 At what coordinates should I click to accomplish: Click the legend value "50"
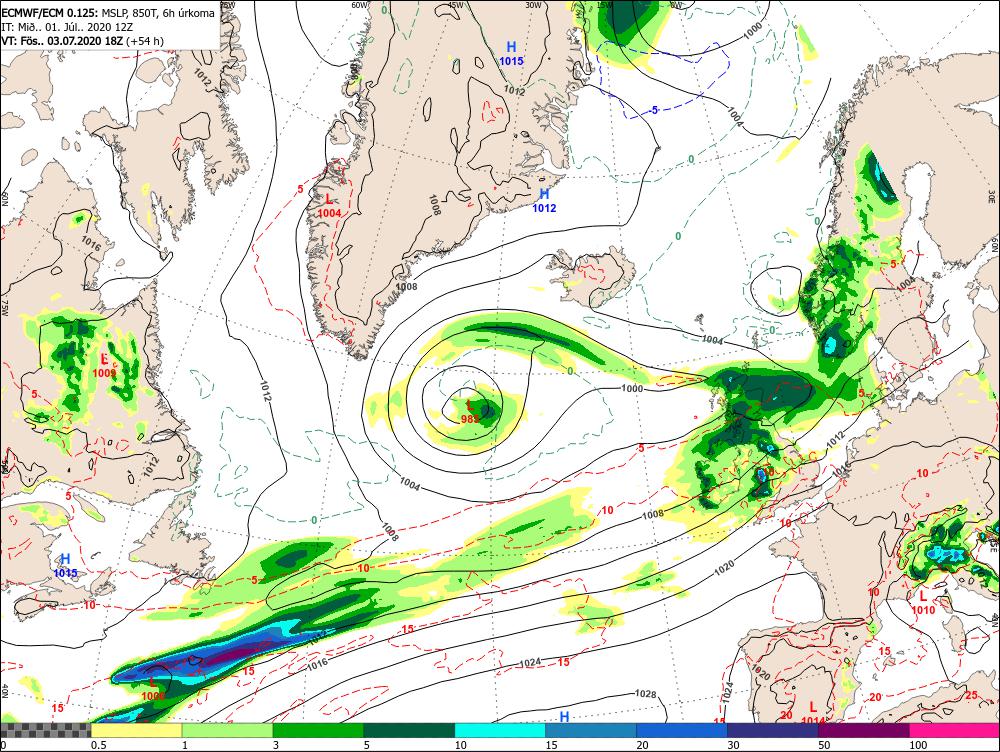824,745
